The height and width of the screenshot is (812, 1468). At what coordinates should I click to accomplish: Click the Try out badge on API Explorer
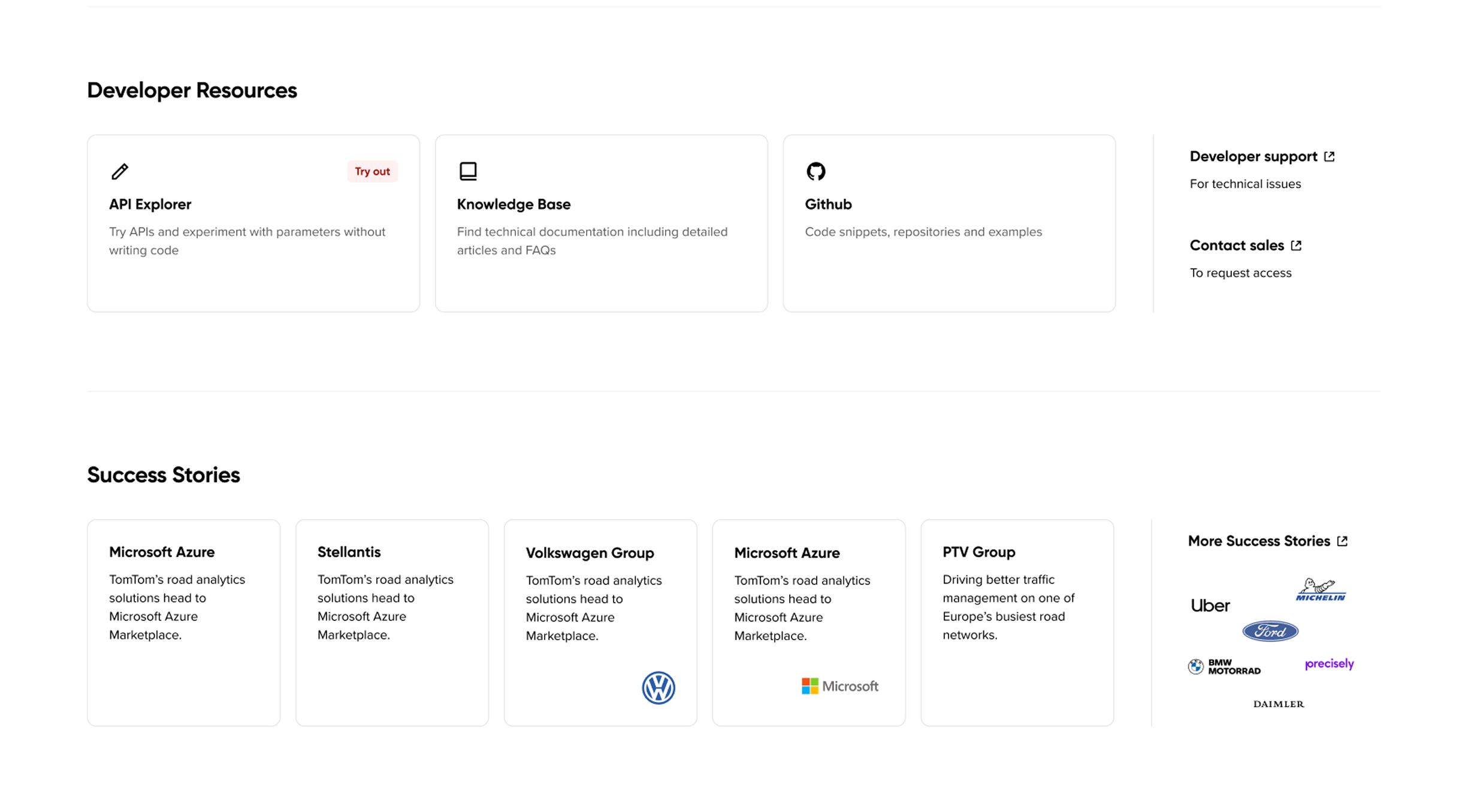(x=372, y=171)
